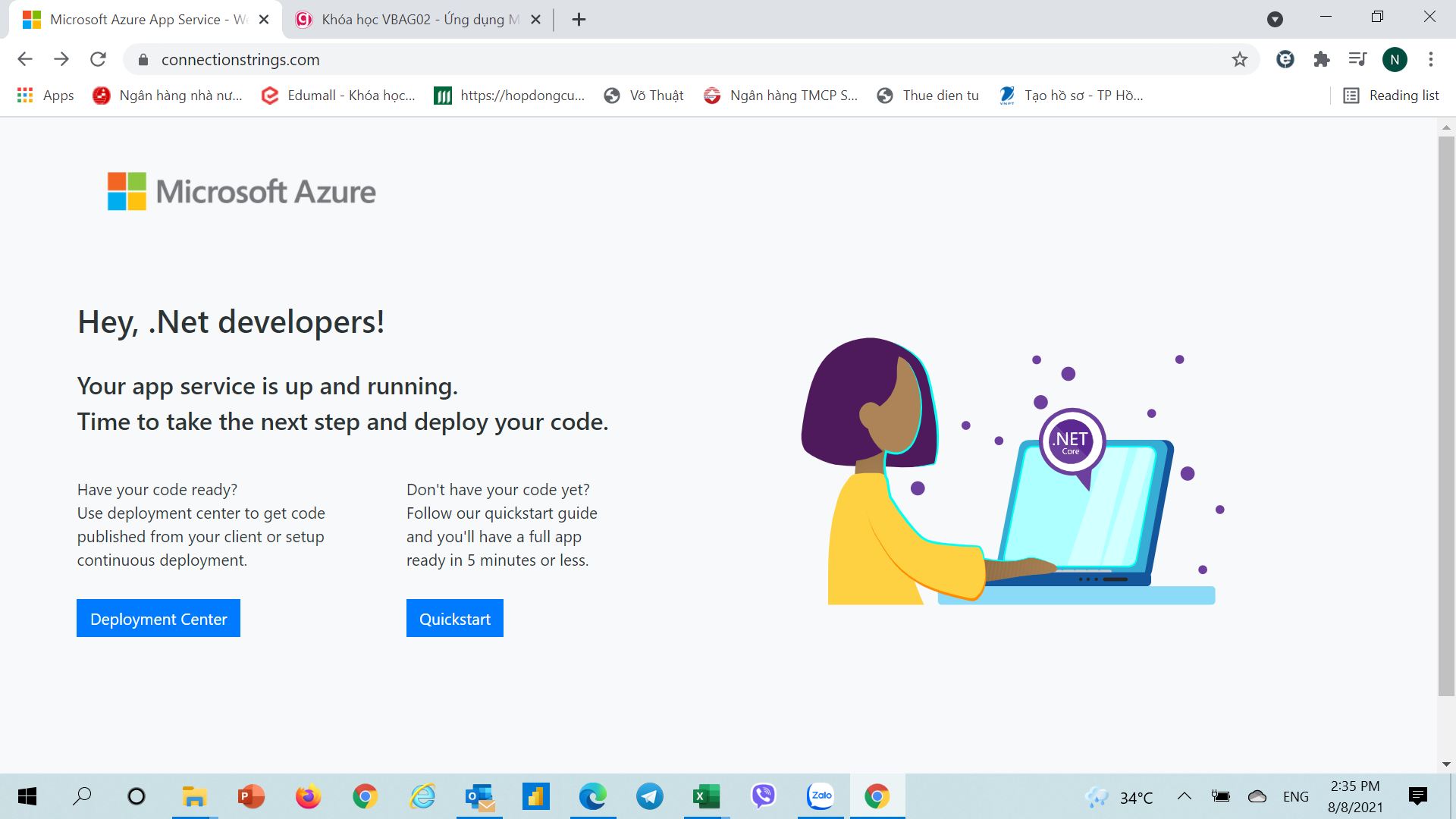Viewport: 1456px width, 819px height.
Task: Open Windows taskbar search
Action: tap(82, 796)
